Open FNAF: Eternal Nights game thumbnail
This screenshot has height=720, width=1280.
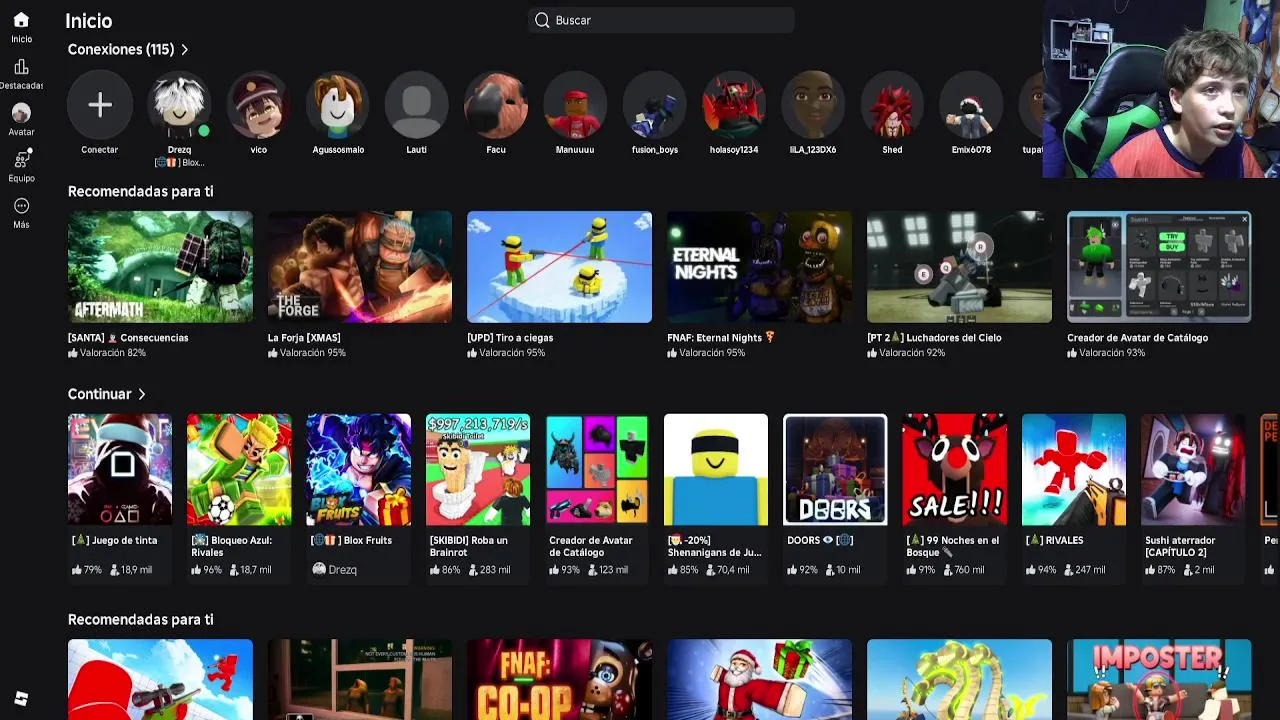point(759,266)
